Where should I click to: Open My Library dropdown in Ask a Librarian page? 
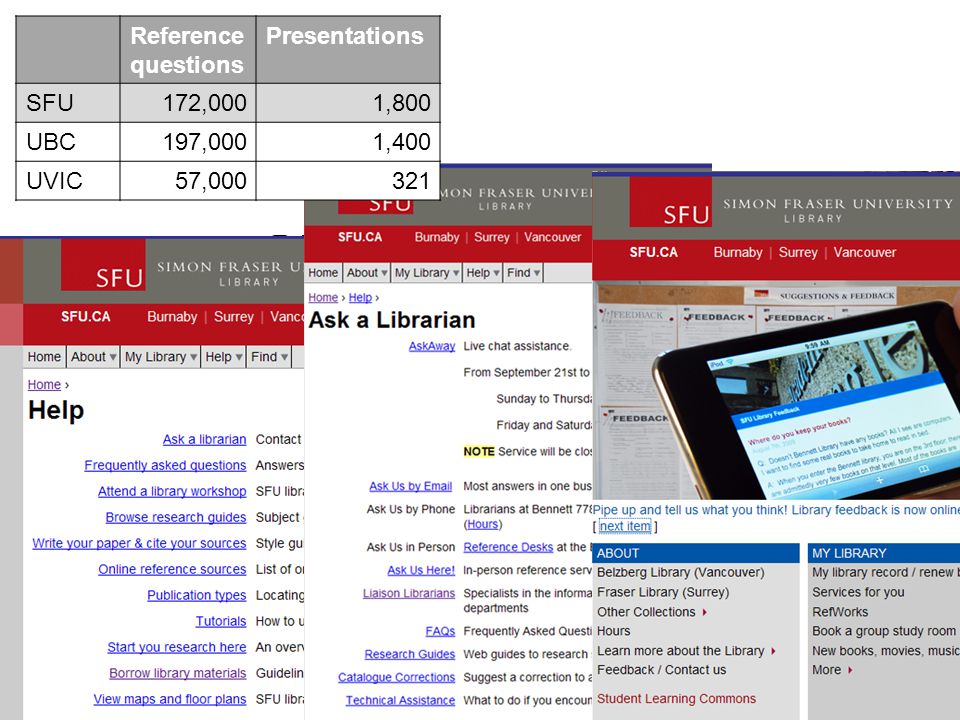(x=427, y=272)
